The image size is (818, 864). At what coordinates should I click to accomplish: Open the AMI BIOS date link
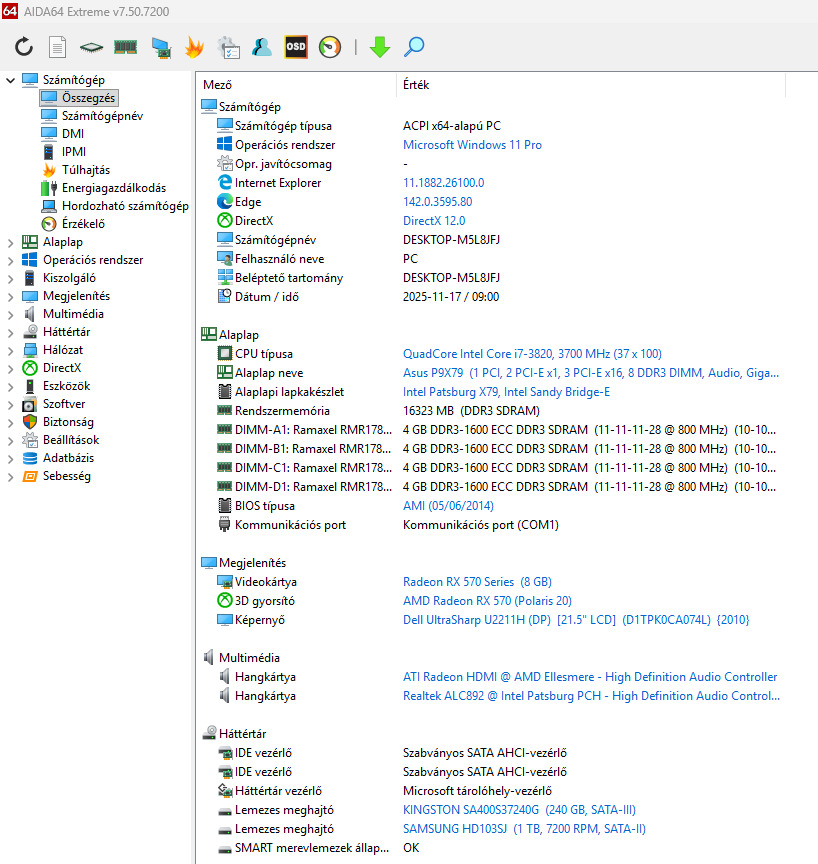[x=448, y=506]
